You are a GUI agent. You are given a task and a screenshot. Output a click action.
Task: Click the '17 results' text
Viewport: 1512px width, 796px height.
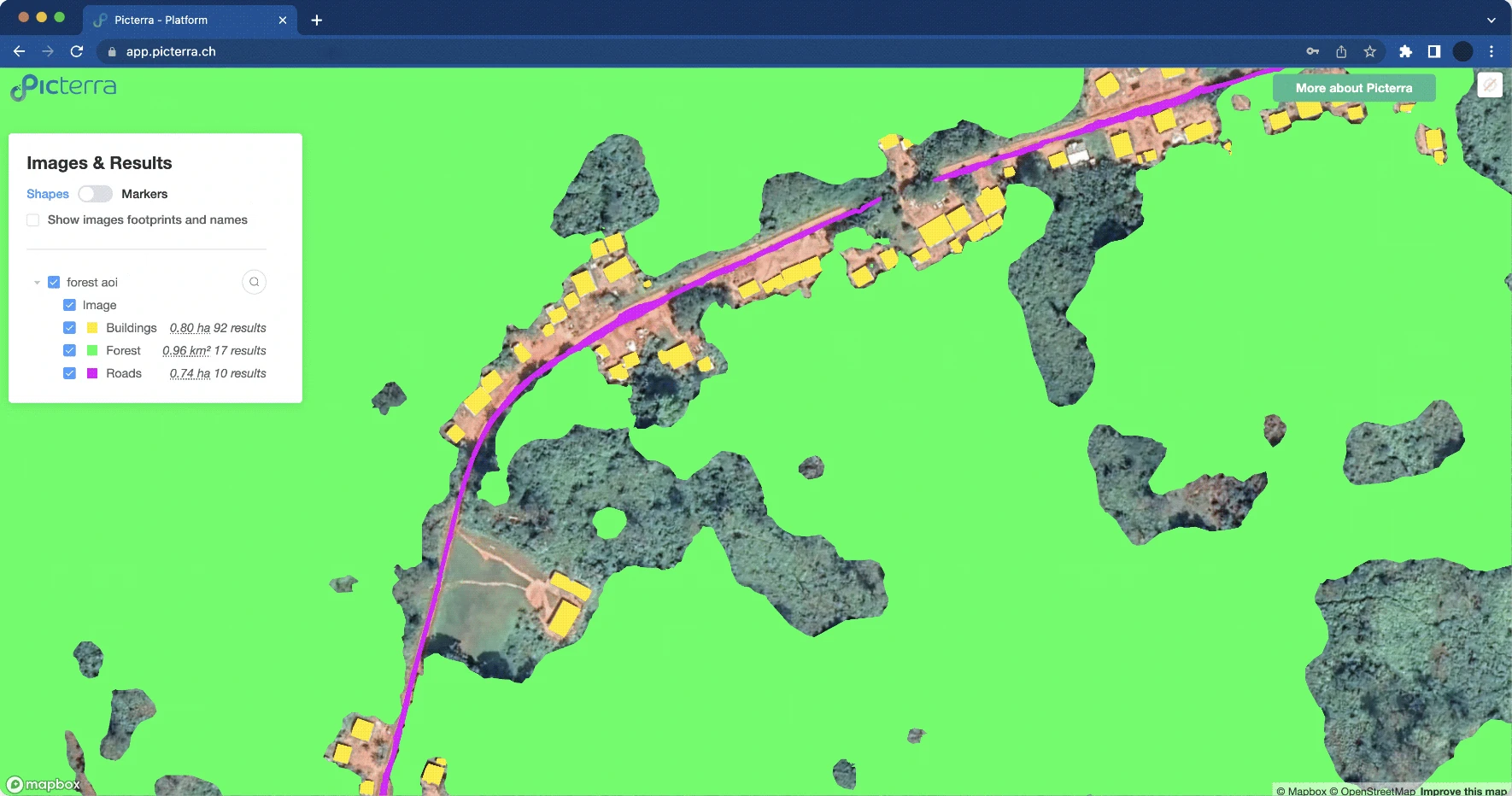tap(240, 350)
